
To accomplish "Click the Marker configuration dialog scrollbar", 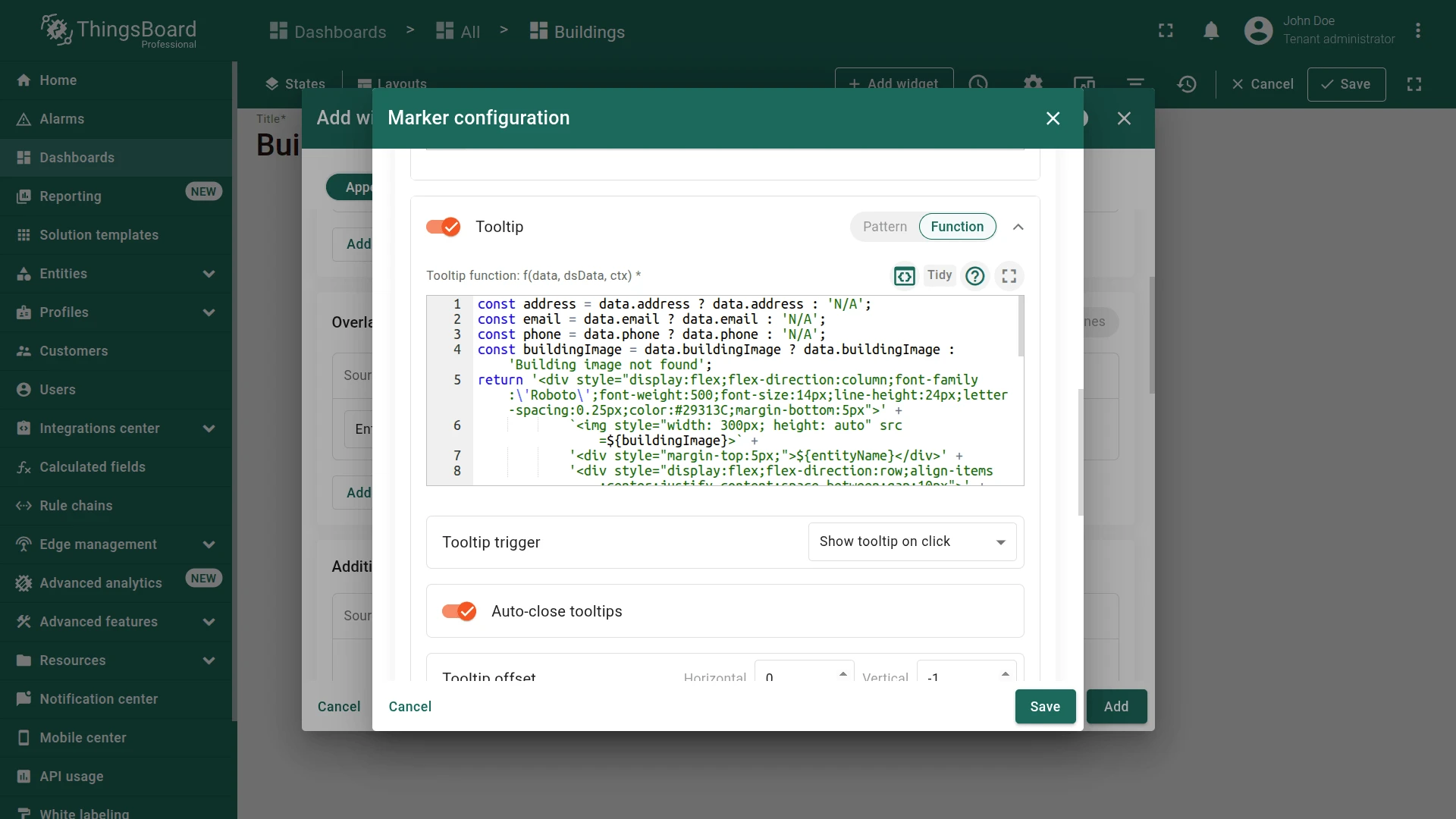I will tap(1081, 453).
